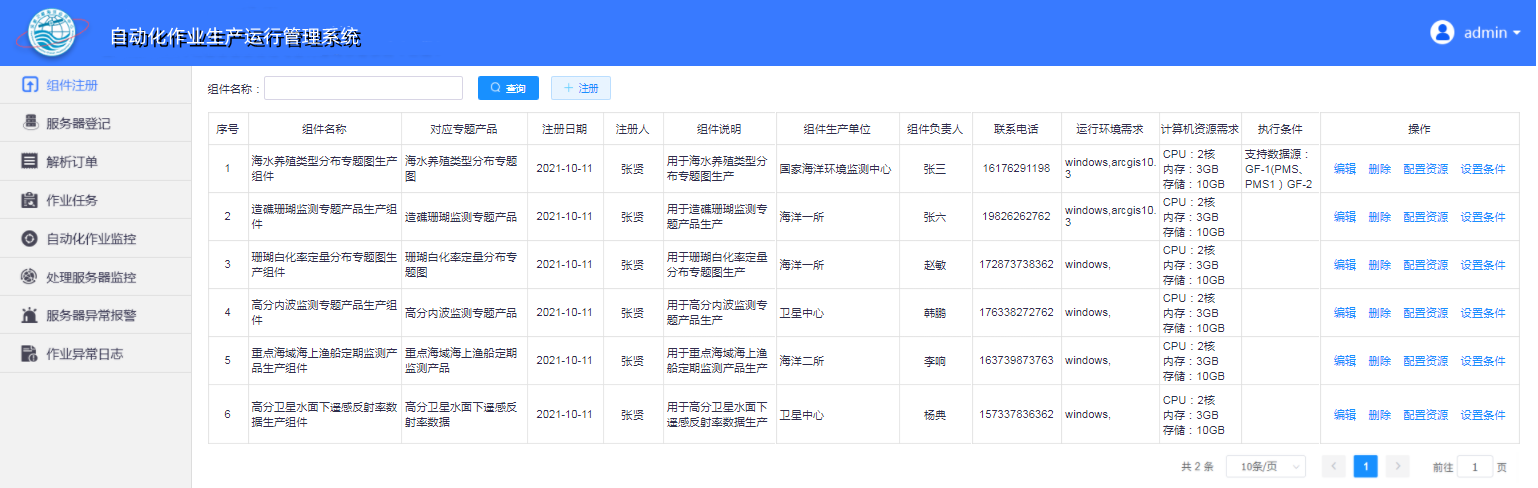Click the 作业异常日志 log icon in sidebar

click(x=30, y=353)
